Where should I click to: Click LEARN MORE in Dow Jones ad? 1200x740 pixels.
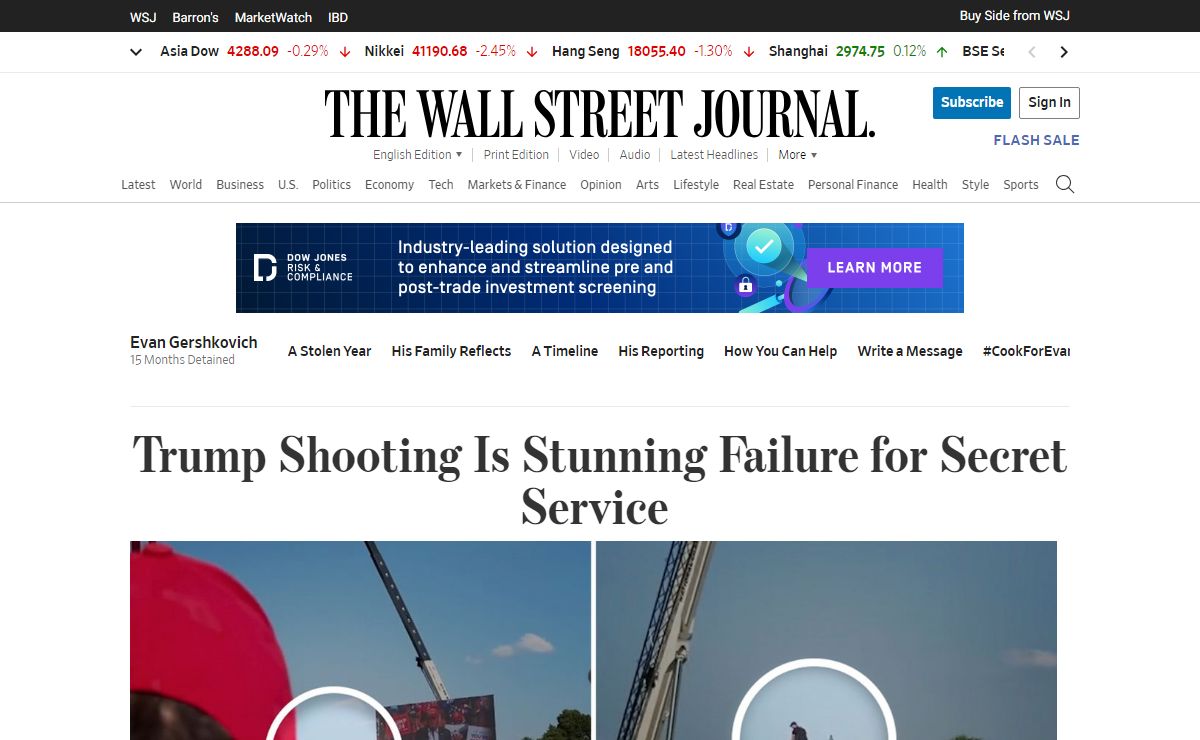tap(874, 268)
